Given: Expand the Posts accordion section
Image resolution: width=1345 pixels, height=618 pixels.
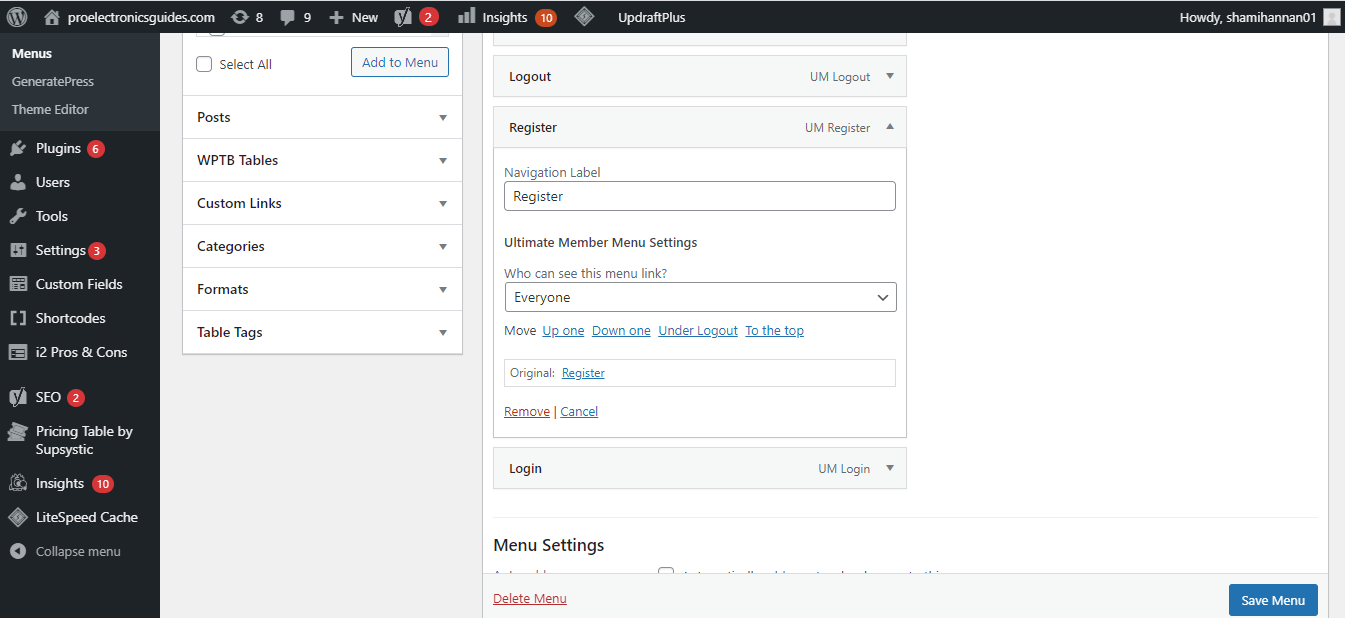Looking at the screenshot, I should [322, 117].
